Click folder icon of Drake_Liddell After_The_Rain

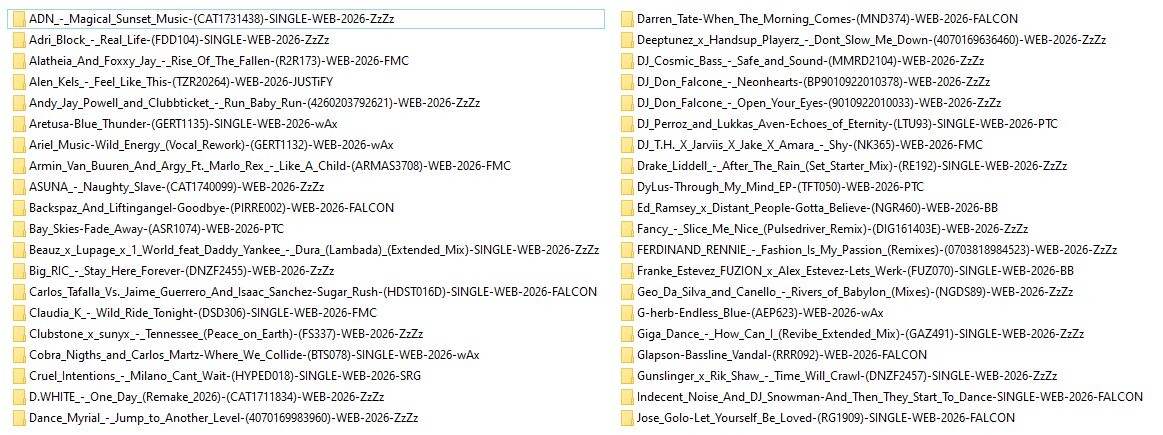pyautogui.click(x=627, y=166)
